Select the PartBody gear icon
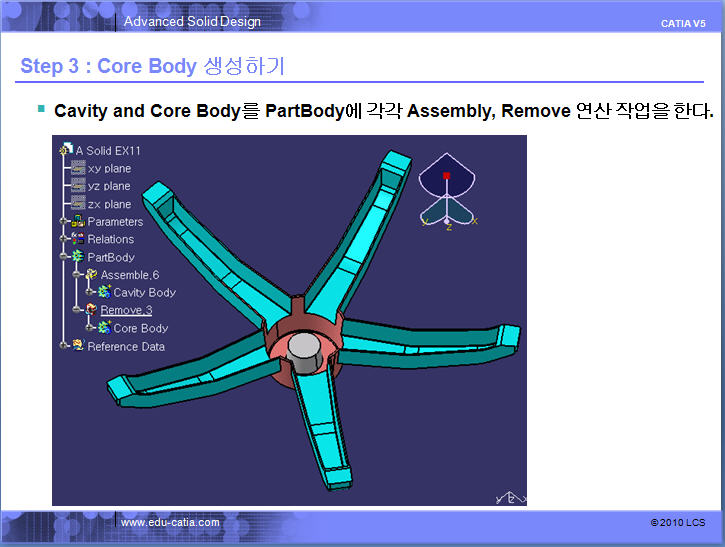This screenshot has height=547, width=725. (78, 258)
